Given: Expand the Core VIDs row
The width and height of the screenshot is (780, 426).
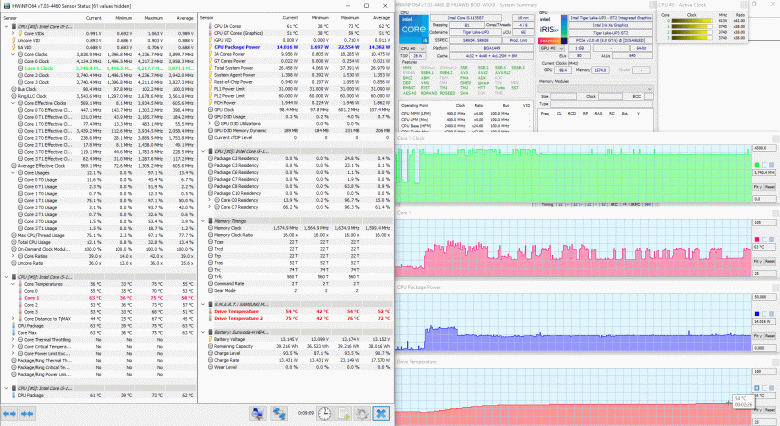Looking at the screenshot, I should 13,33.
